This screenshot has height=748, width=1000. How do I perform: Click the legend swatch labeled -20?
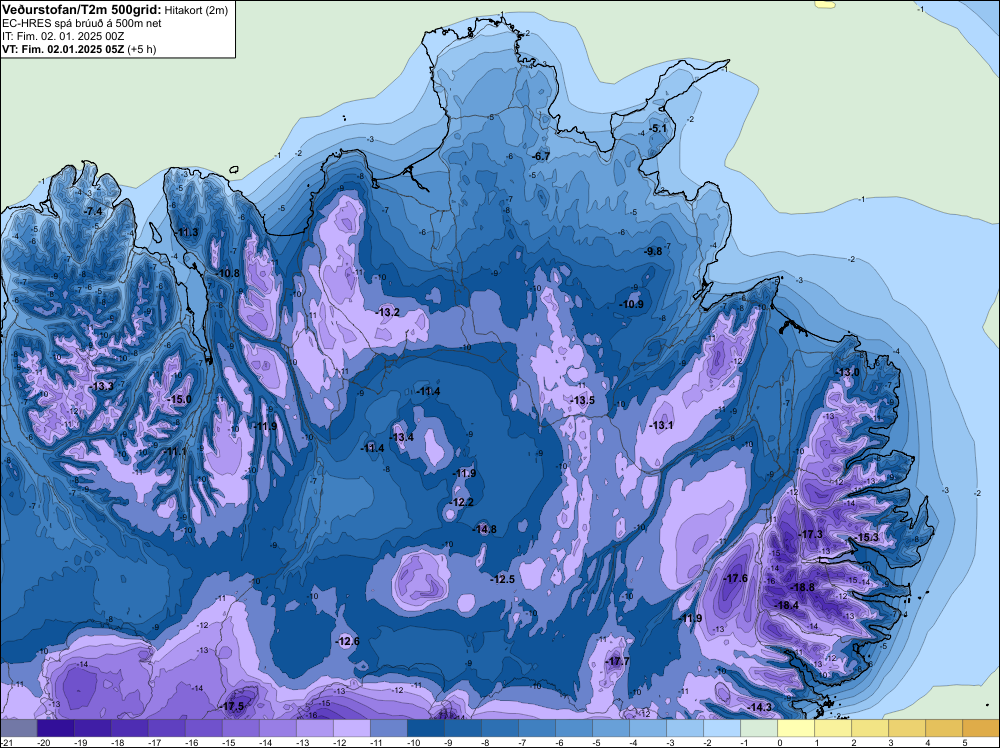pos(55,728)
